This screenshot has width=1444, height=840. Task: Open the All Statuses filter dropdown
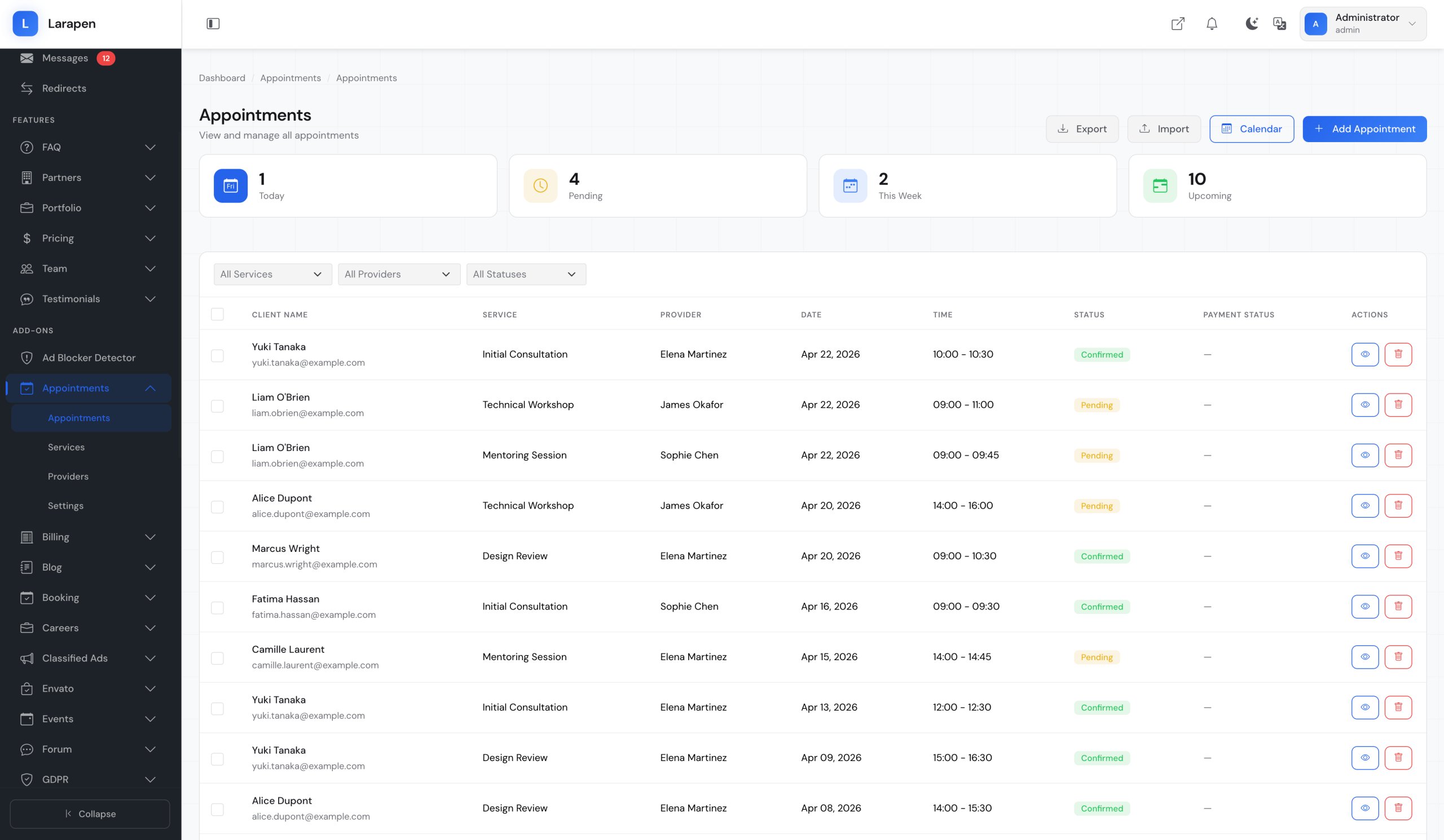(526, 275)
